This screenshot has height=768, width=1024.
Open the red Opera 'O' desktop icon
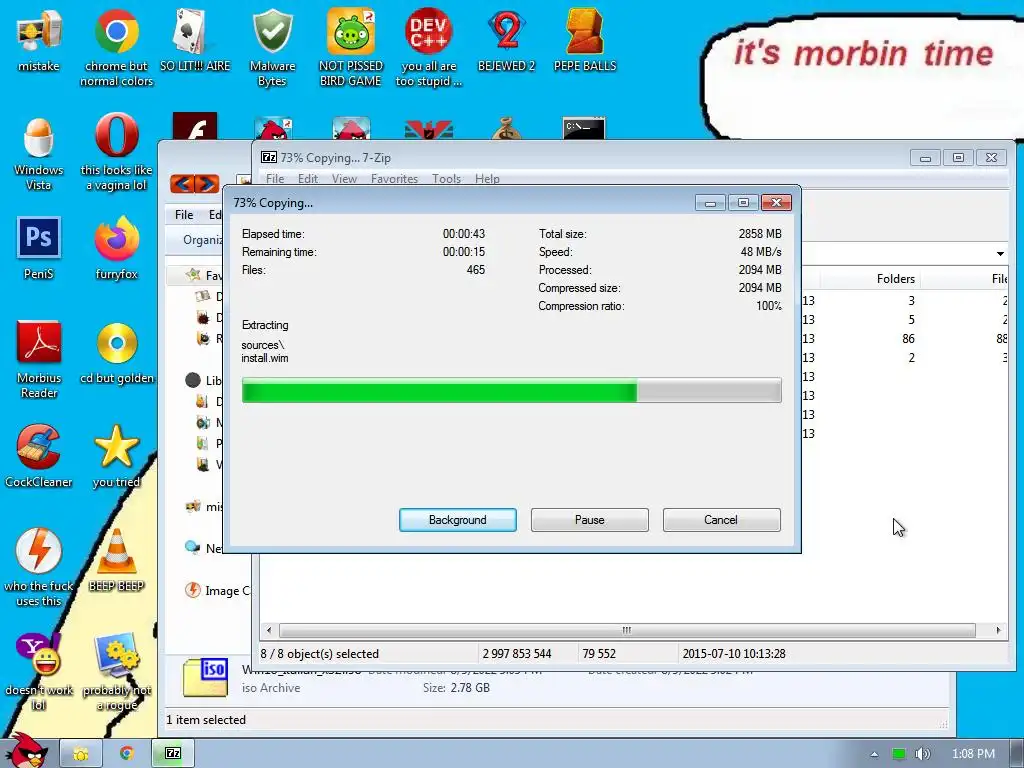pos(116,153)
